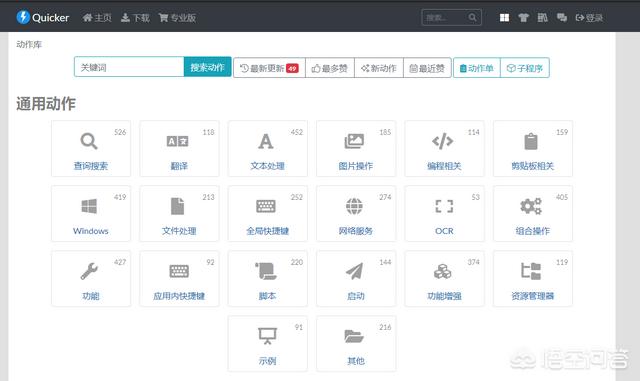Click the grid icon in top bar
The image size is (640, 381).
pos(504,18)
